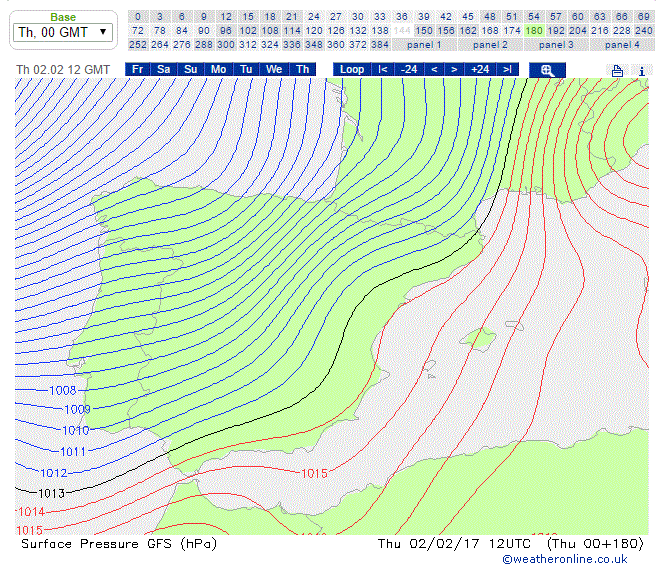The width and height of the screenshot is (667, 577).
Task: Select forecast hour 150
Action: (424, 31)
